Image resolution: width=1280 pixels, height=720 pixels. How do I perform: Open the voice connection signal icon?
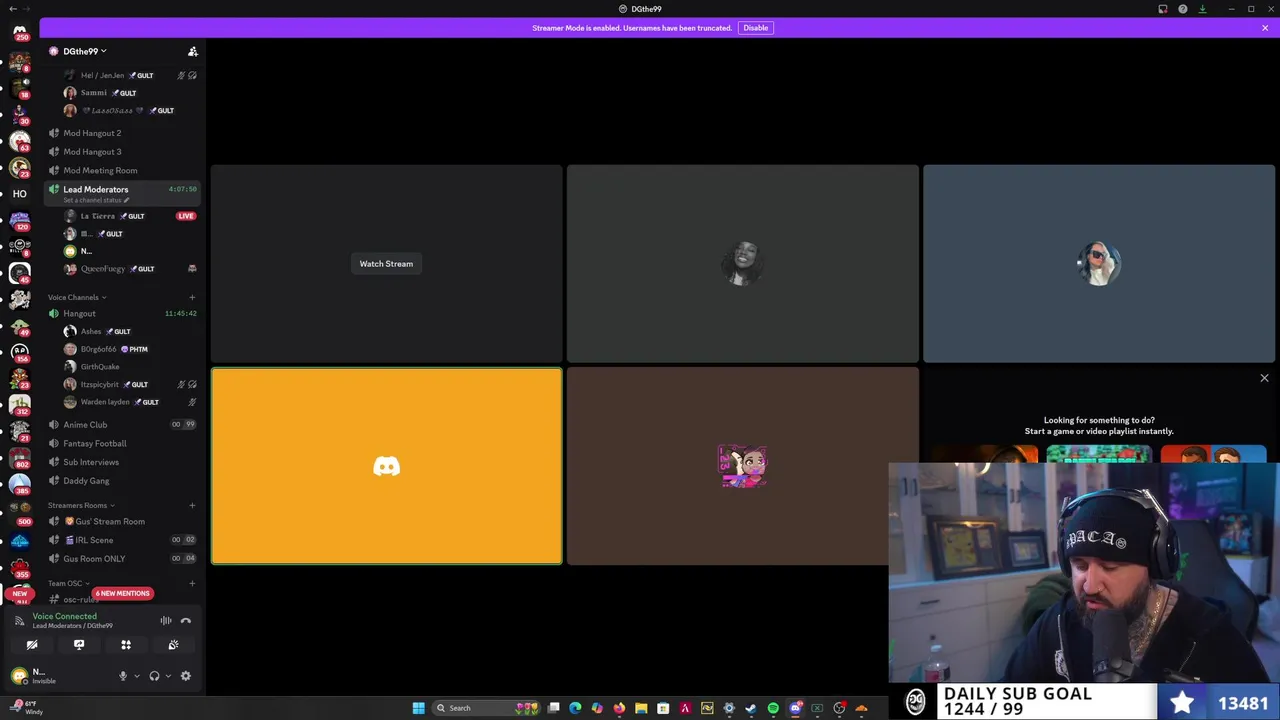(19, 621)
